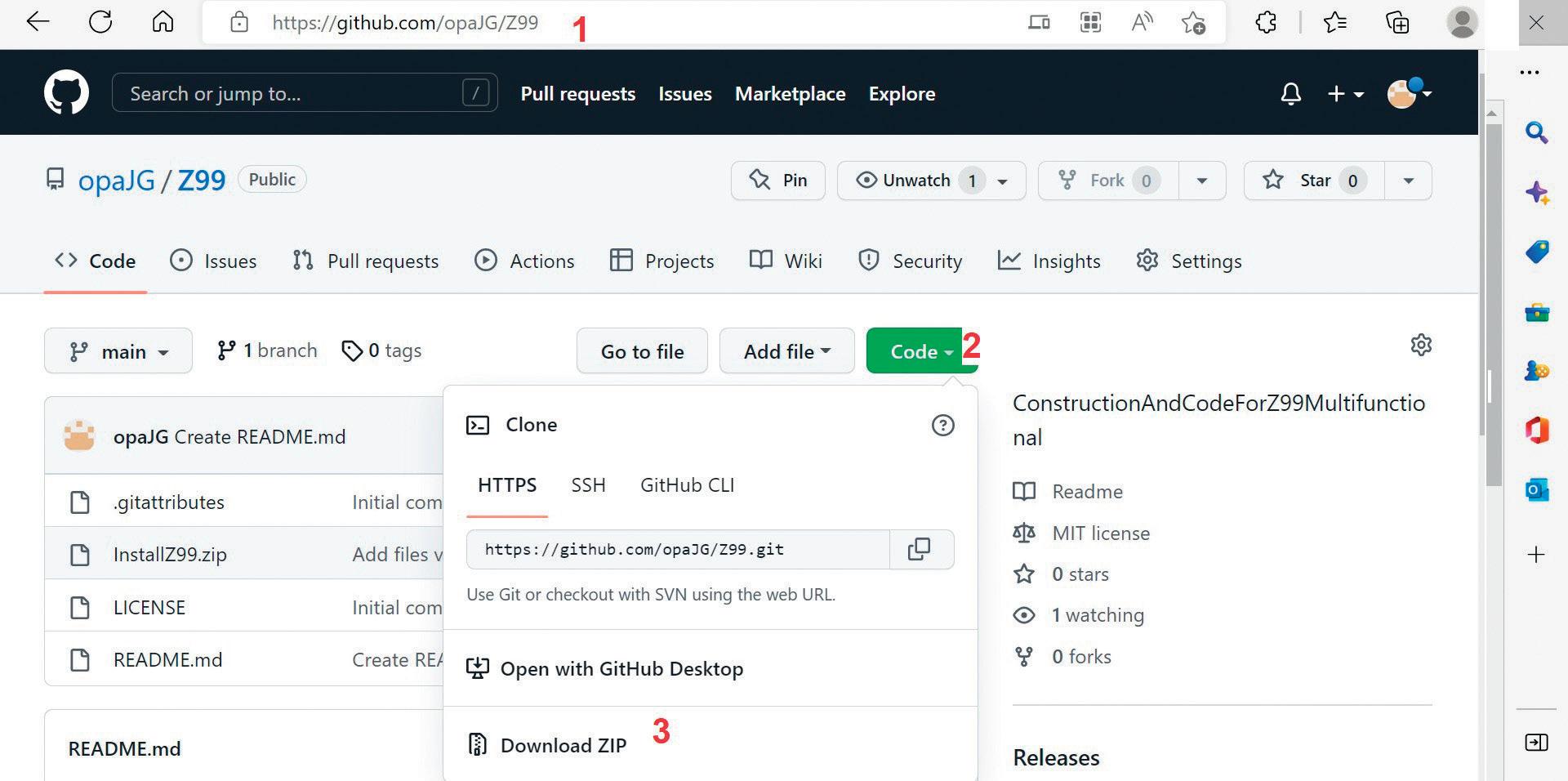The height and width of the screenshot is (781, 1568).
Task: Open the browser home page icon
Action: click(163, 22)
